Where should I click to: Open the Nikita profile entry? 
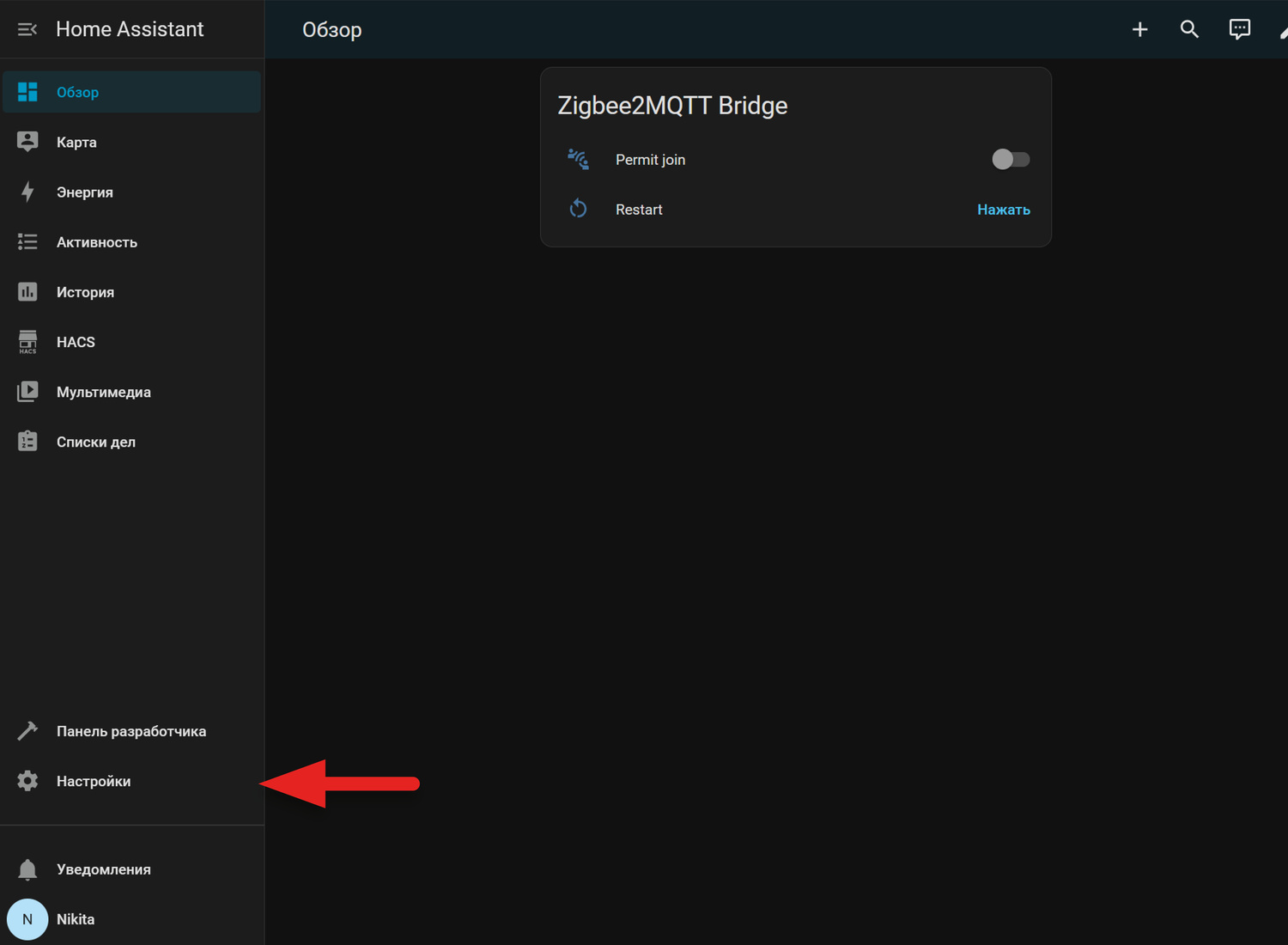(132, 919)
